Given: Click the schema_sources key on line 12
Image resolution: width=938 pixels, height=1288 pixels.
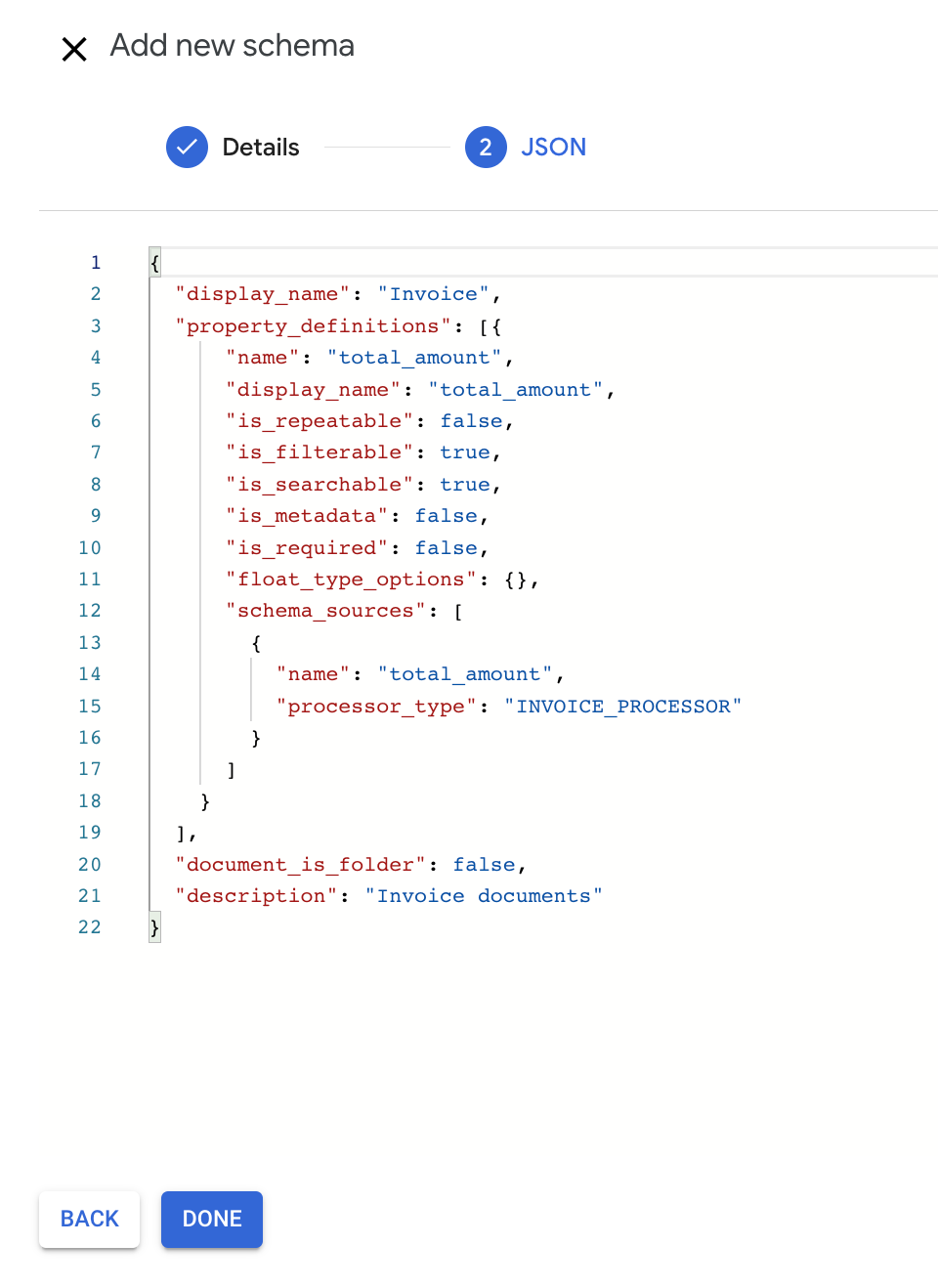Looking at the screenshot, I should (325, 611).
